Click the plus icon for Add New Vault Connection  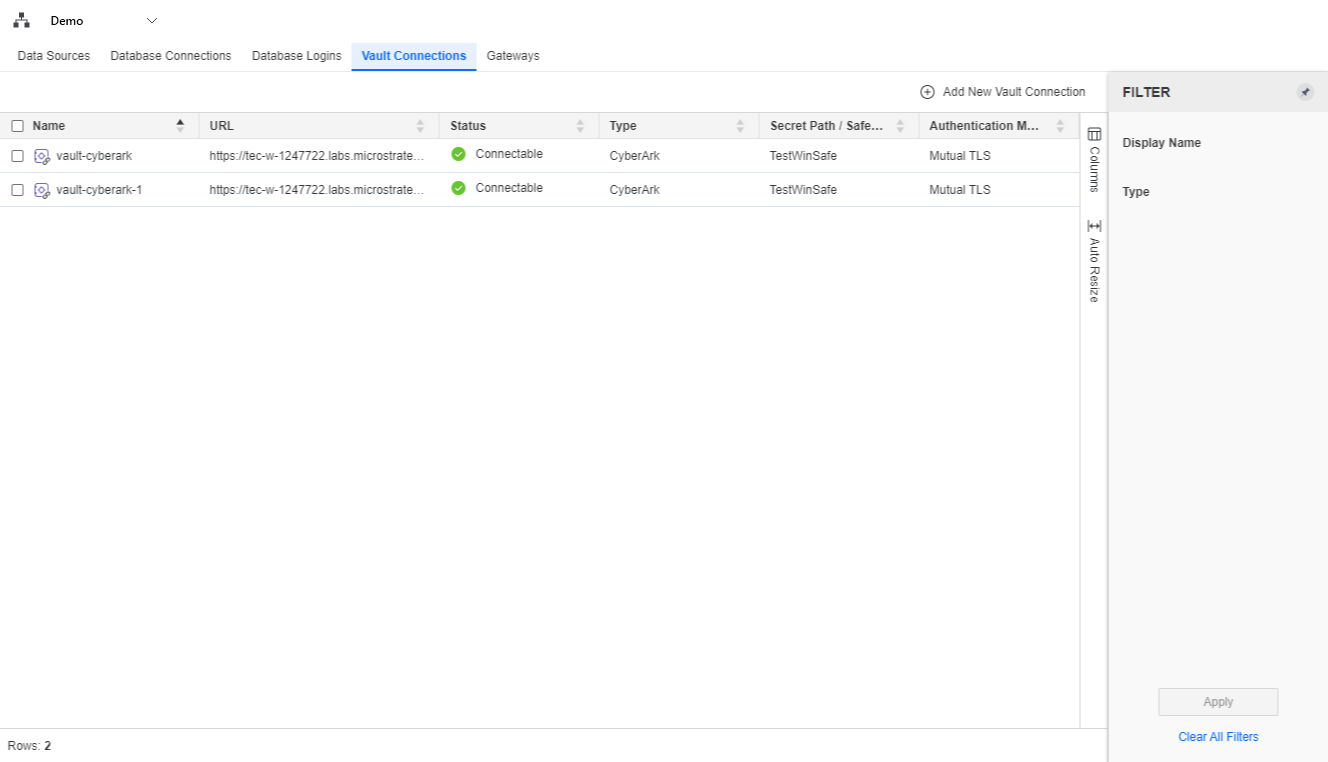click(x=927, y=92)
